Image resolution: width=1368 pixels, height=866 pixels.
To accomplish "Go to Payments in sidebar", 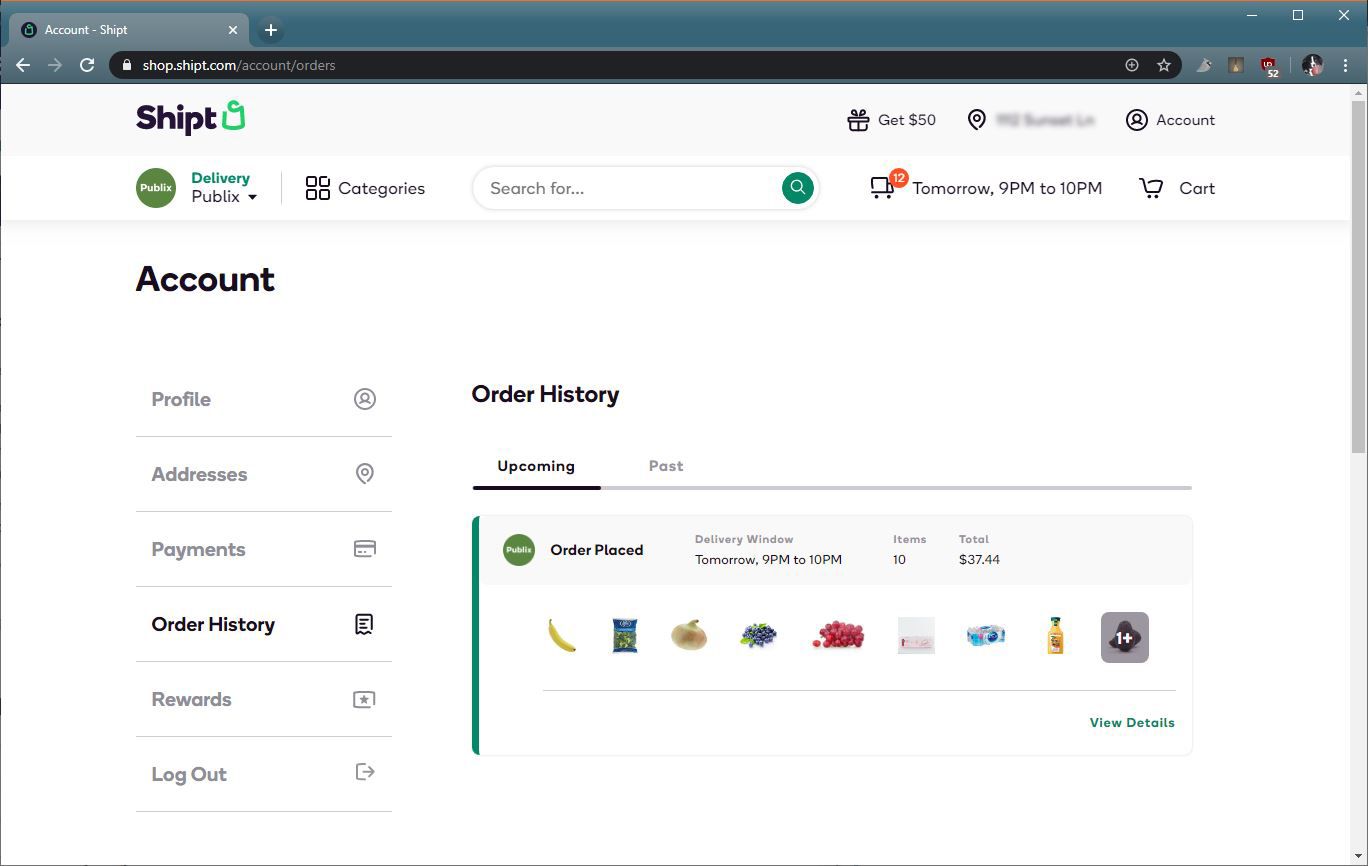I will pyautogui.click(x=264, y=549).
